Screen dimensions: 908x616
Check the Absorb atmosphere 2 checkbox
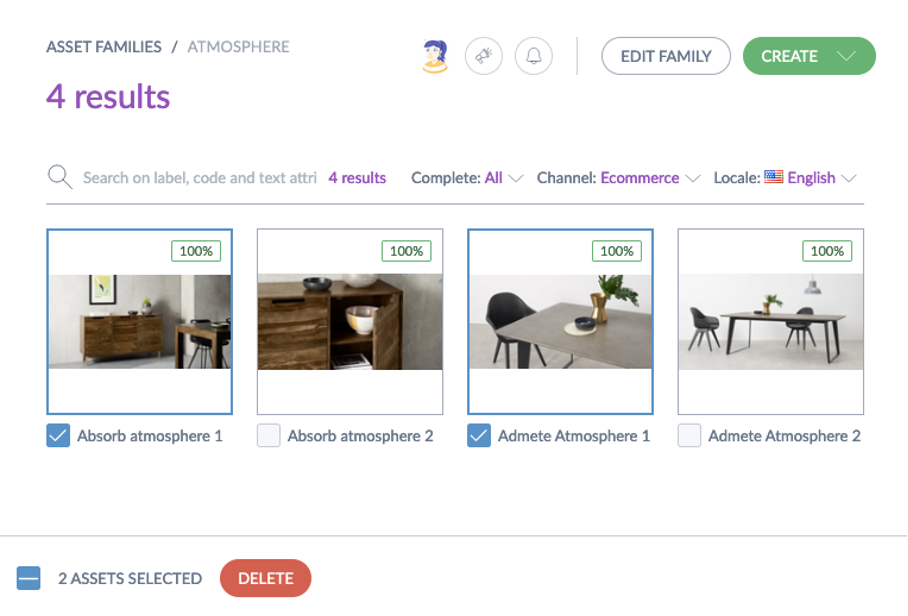(x=268, y=436)
